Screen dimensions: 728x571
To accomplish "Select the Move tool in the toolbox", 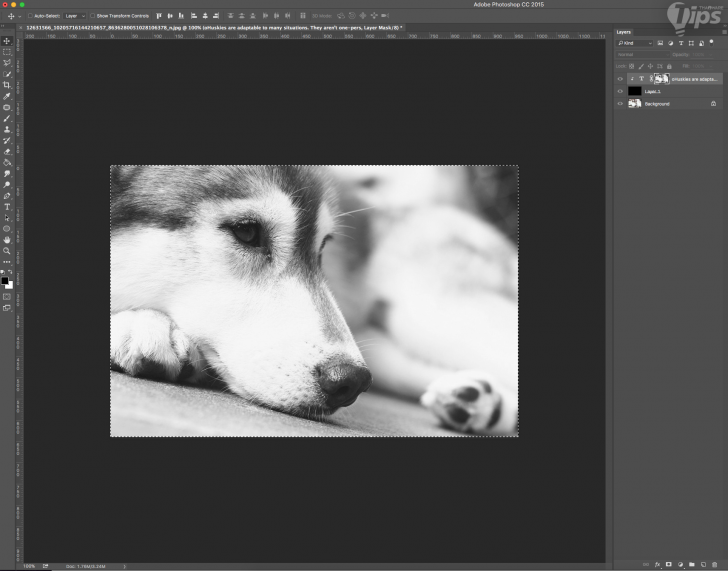I will [6, 41].
